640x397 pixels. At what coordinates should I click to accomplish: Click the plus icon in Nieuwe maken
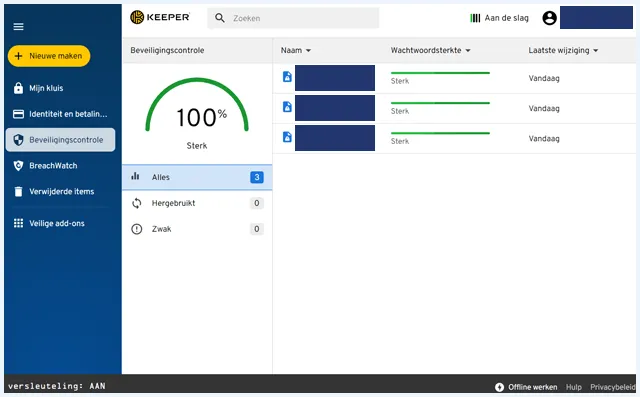(18, 56)
